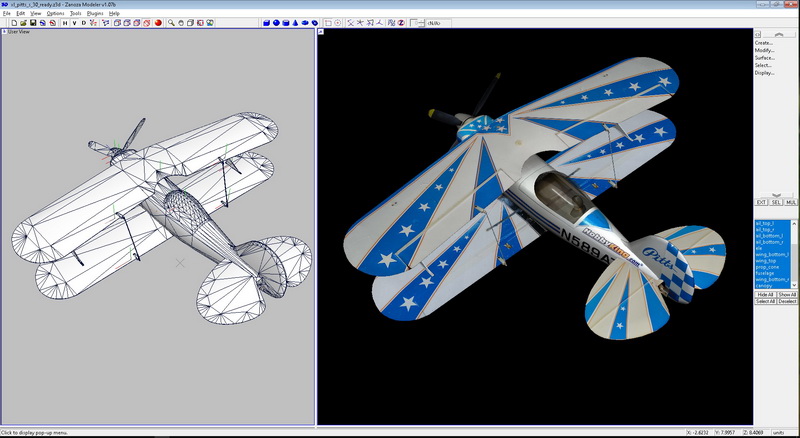Click the Select All button
This screenshot has width=800, height=438.
click(765, 301)
